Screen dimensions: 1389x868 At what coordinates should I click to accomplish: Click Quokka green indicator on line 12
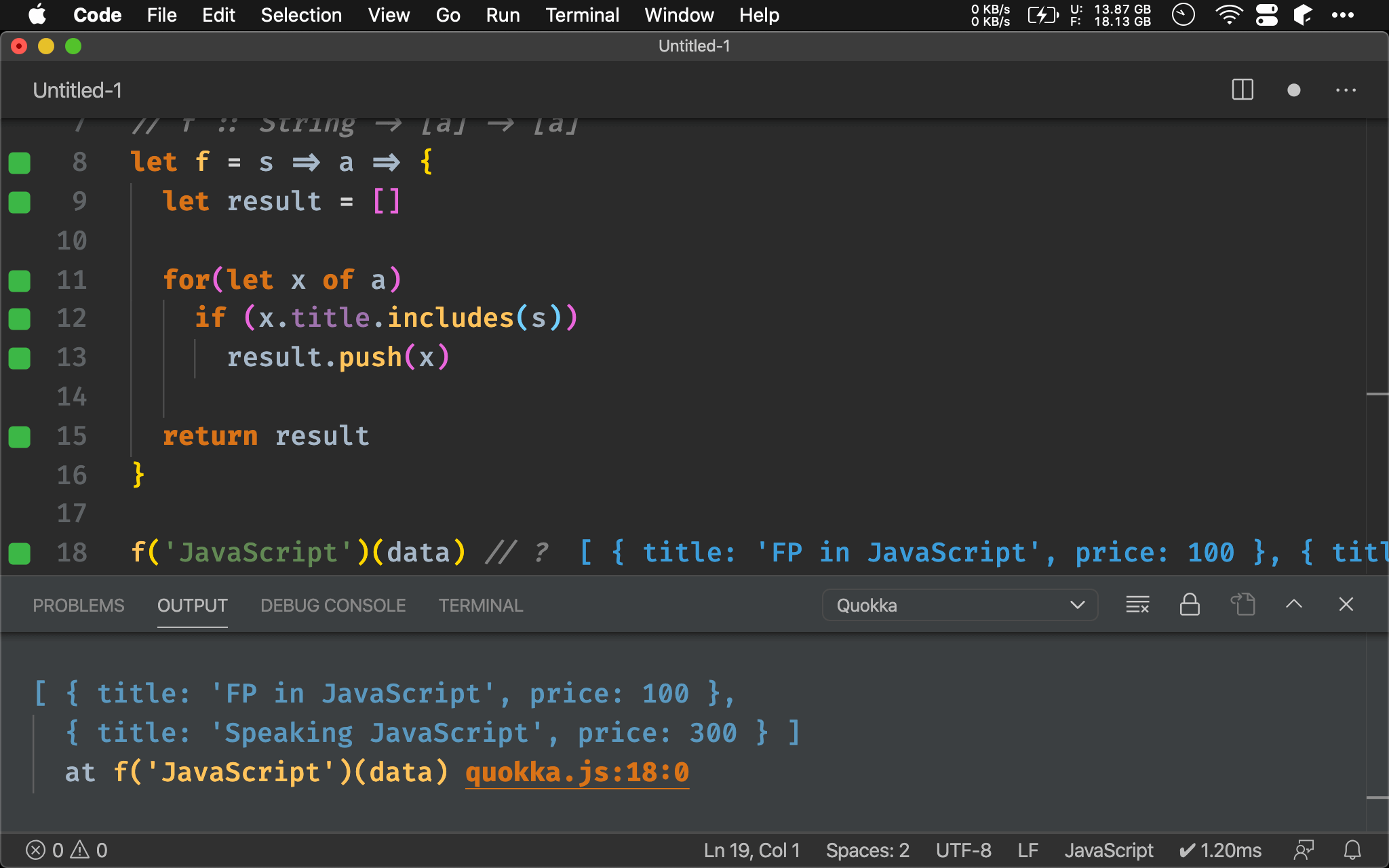point(20,319)
